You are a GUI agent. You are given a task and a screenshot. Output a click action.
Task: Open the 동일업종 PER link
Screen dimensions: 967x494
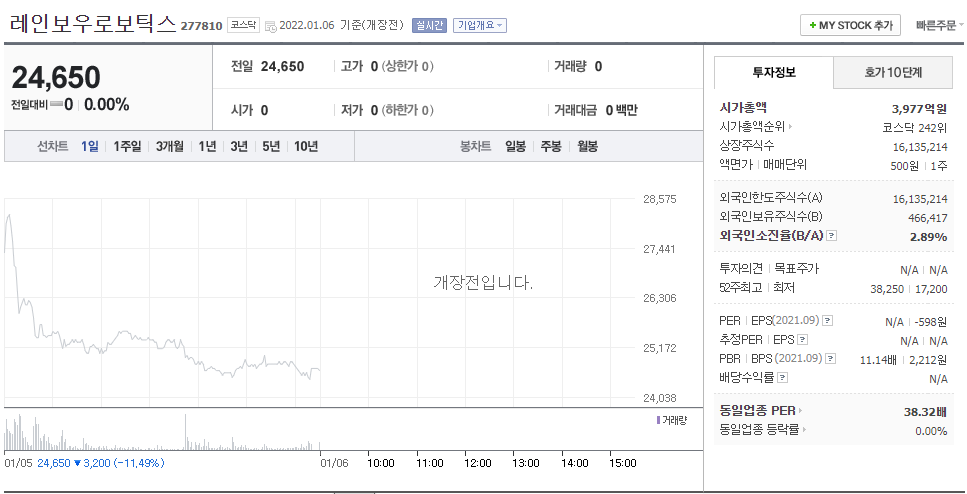tap(761, 411)
